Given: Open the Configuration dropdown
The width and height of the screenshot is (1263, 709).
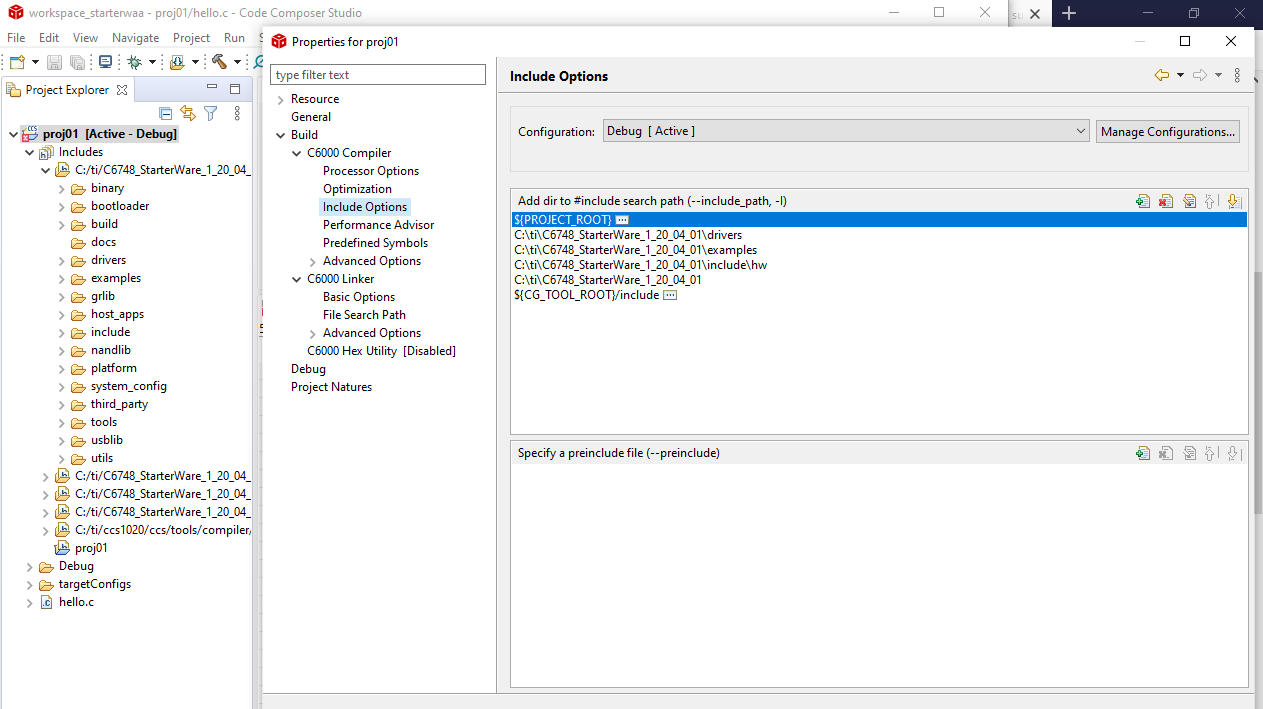Looking at the screenshot, I should point(846,131).
